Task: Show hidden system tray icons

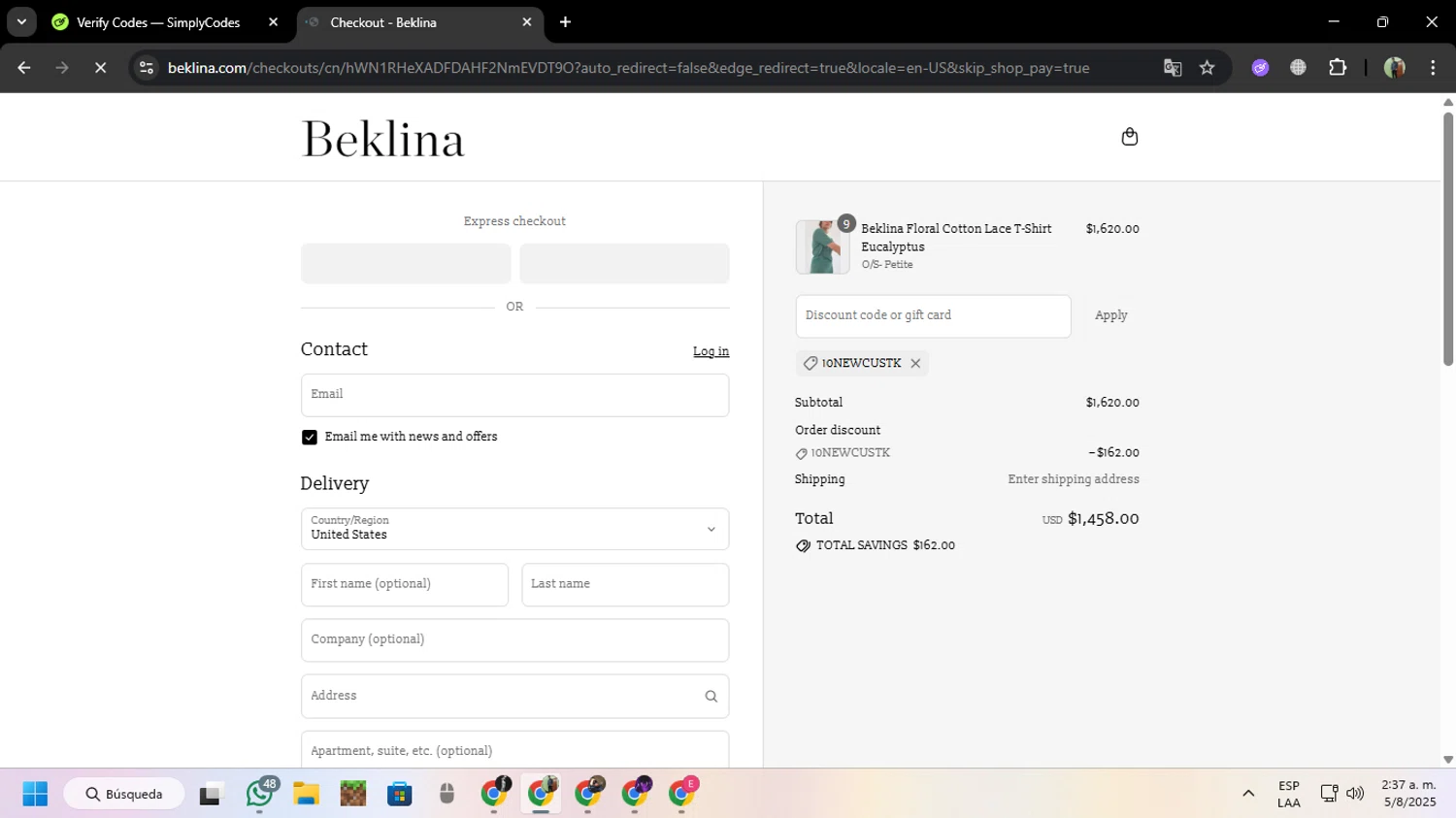Action: (1248, 794)
